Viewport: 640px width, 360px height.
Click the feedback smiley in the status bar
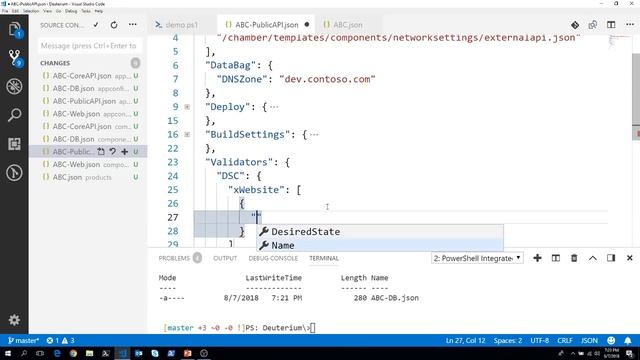611,340
